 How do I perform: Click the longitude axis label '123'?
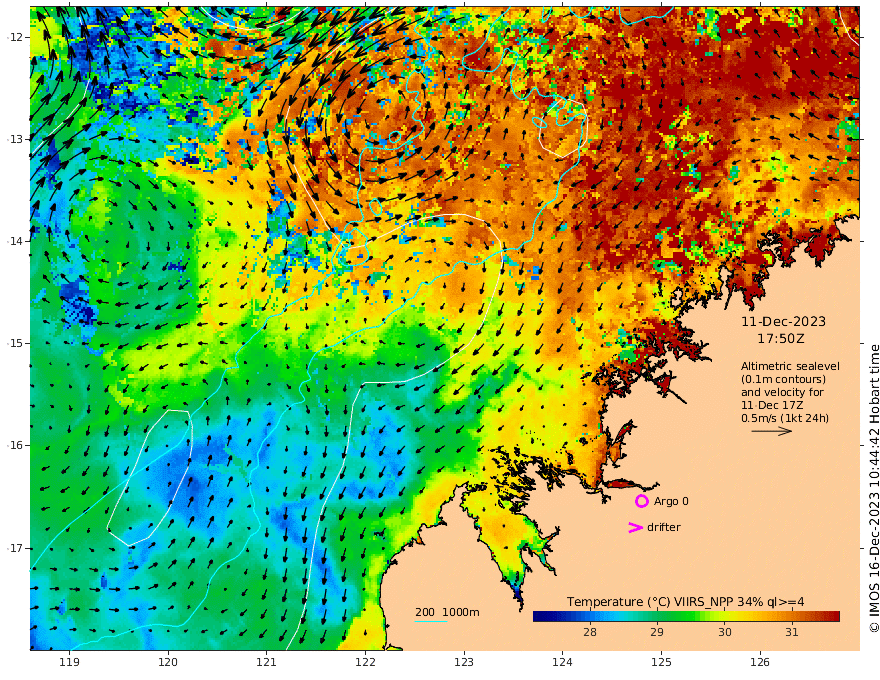(x=464, y=663)
